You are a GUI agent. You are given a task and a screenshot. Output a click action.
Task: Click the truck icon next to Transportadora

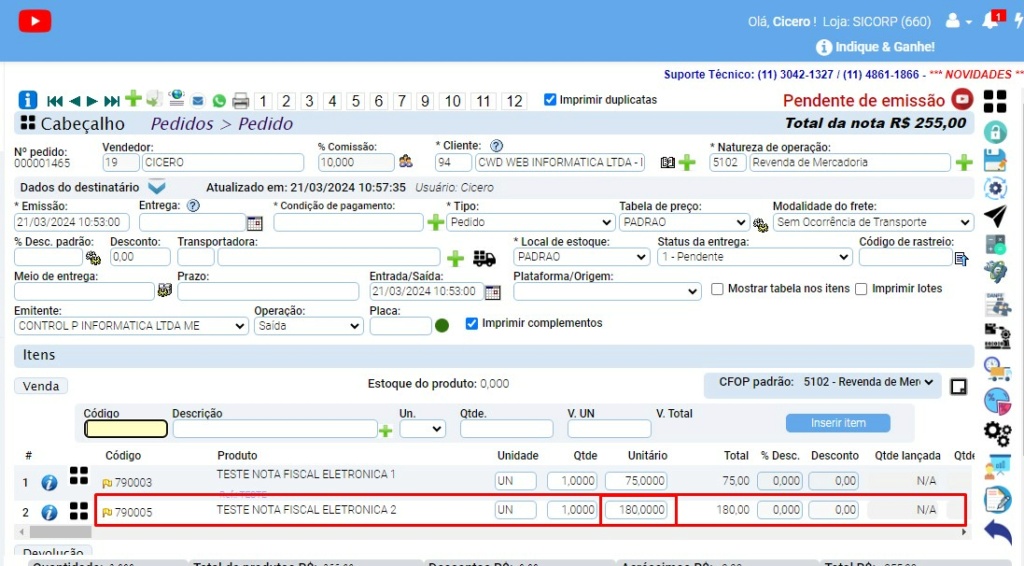tap(484, 259)
